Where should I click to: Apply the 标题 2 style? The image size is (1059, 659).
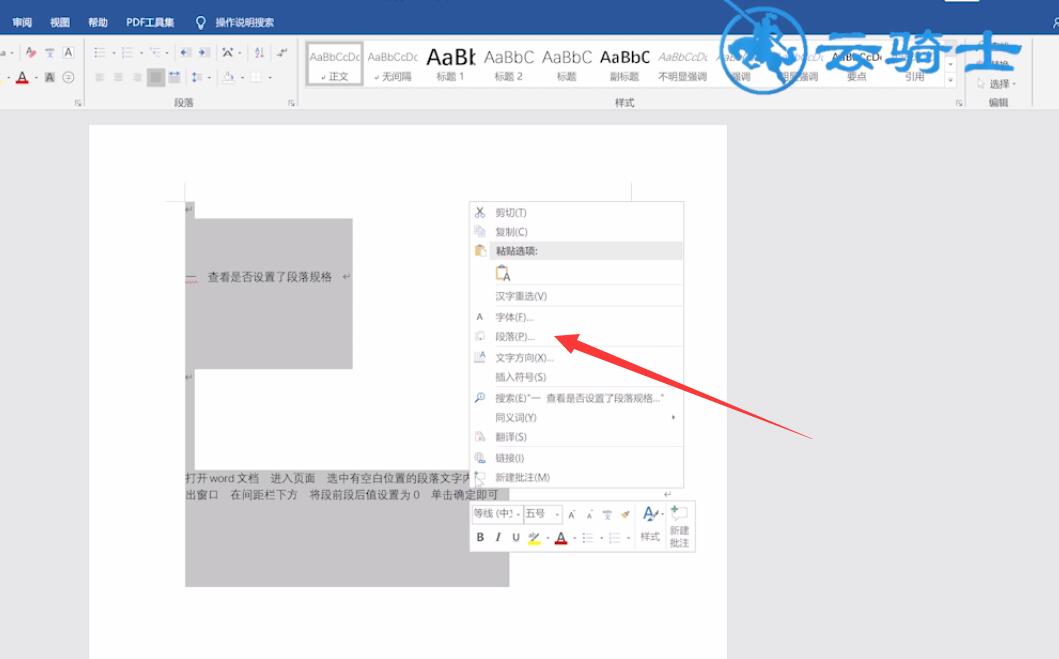click(x=509, y=64)
